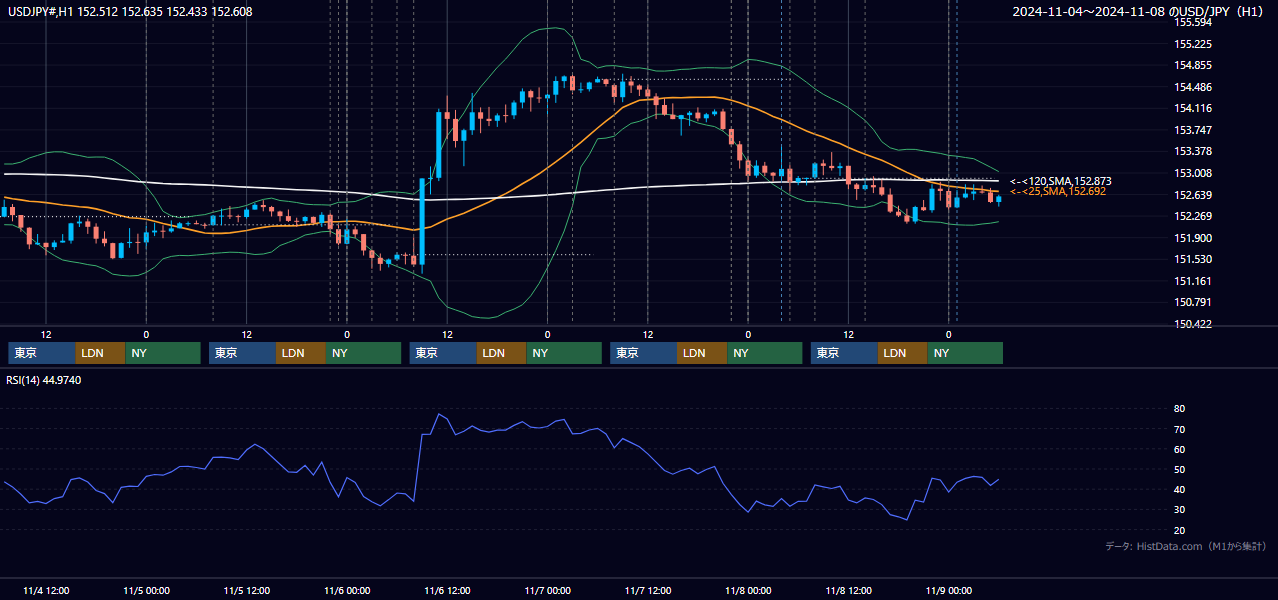Click price axis label 152.269
1278x600 pixels.
[x=1192, y=216]
